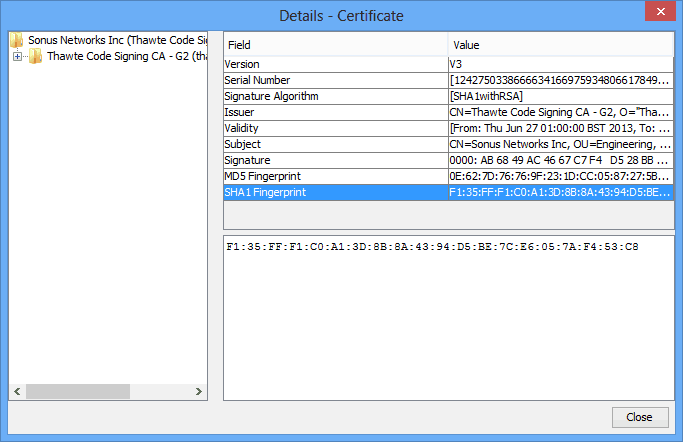Click the Thawte Code Signing CA certificate icon

click(x=36, y=57)
